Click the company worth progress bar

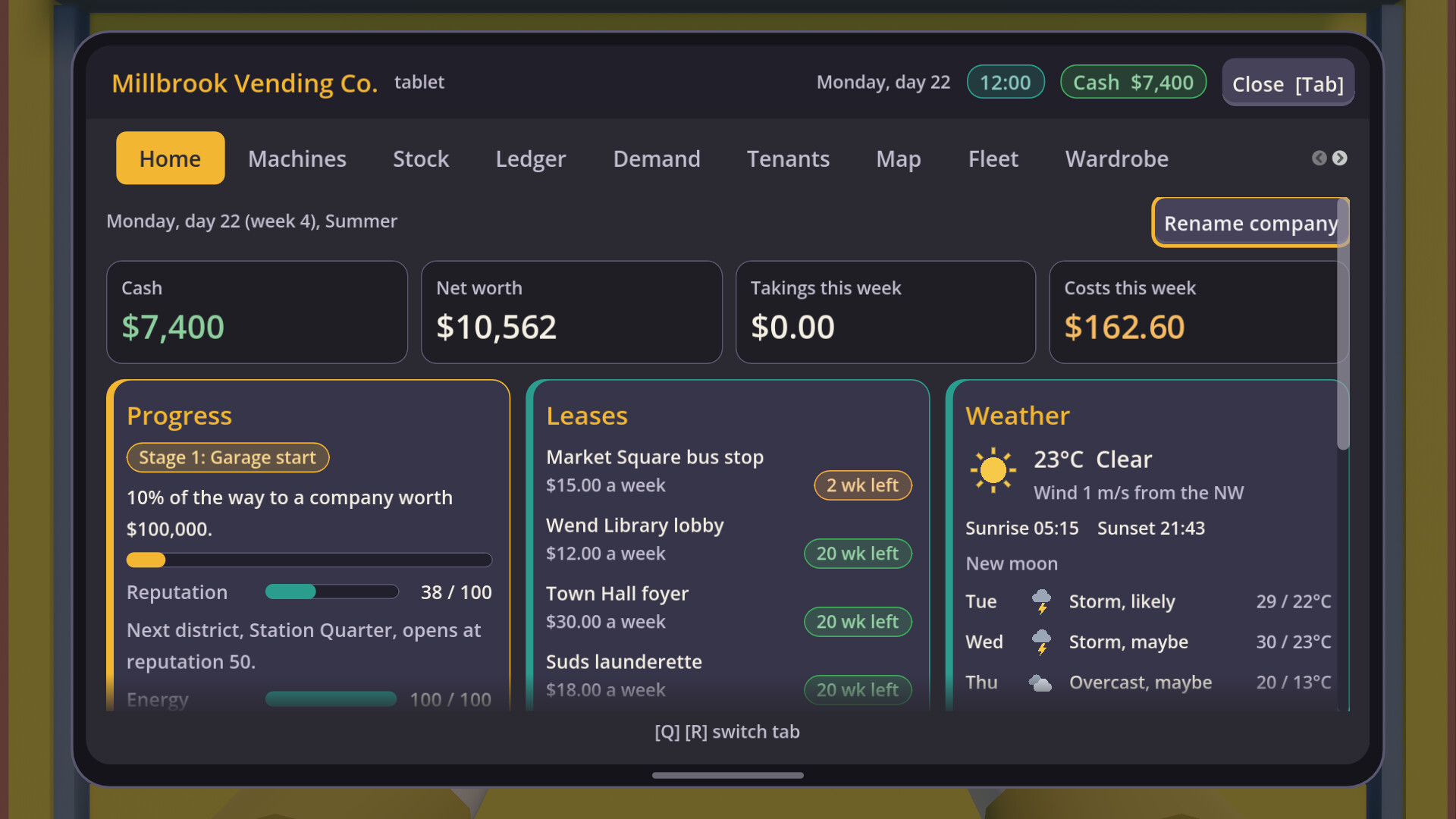pos(309,560)
